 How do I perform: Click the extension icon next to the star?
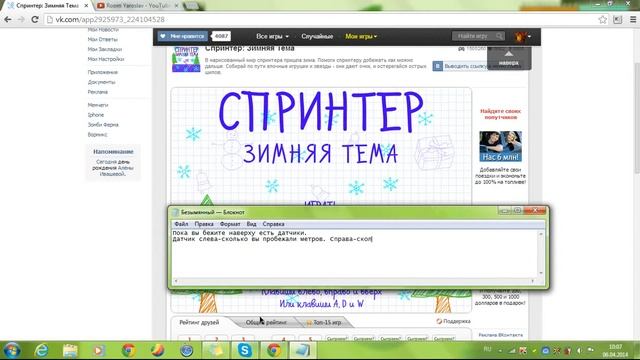618,19
